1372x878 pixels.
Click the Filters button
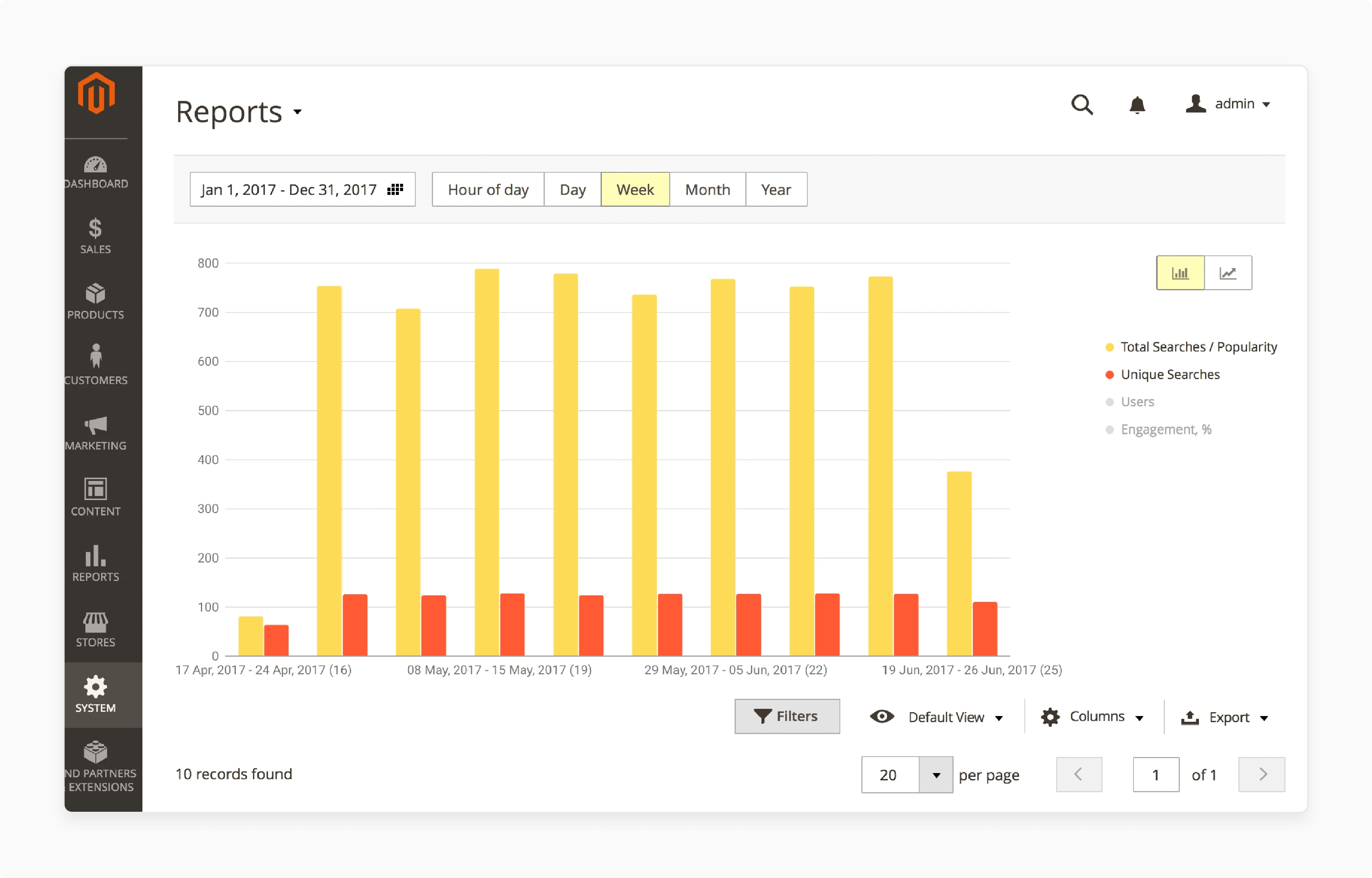click(787, 716)
